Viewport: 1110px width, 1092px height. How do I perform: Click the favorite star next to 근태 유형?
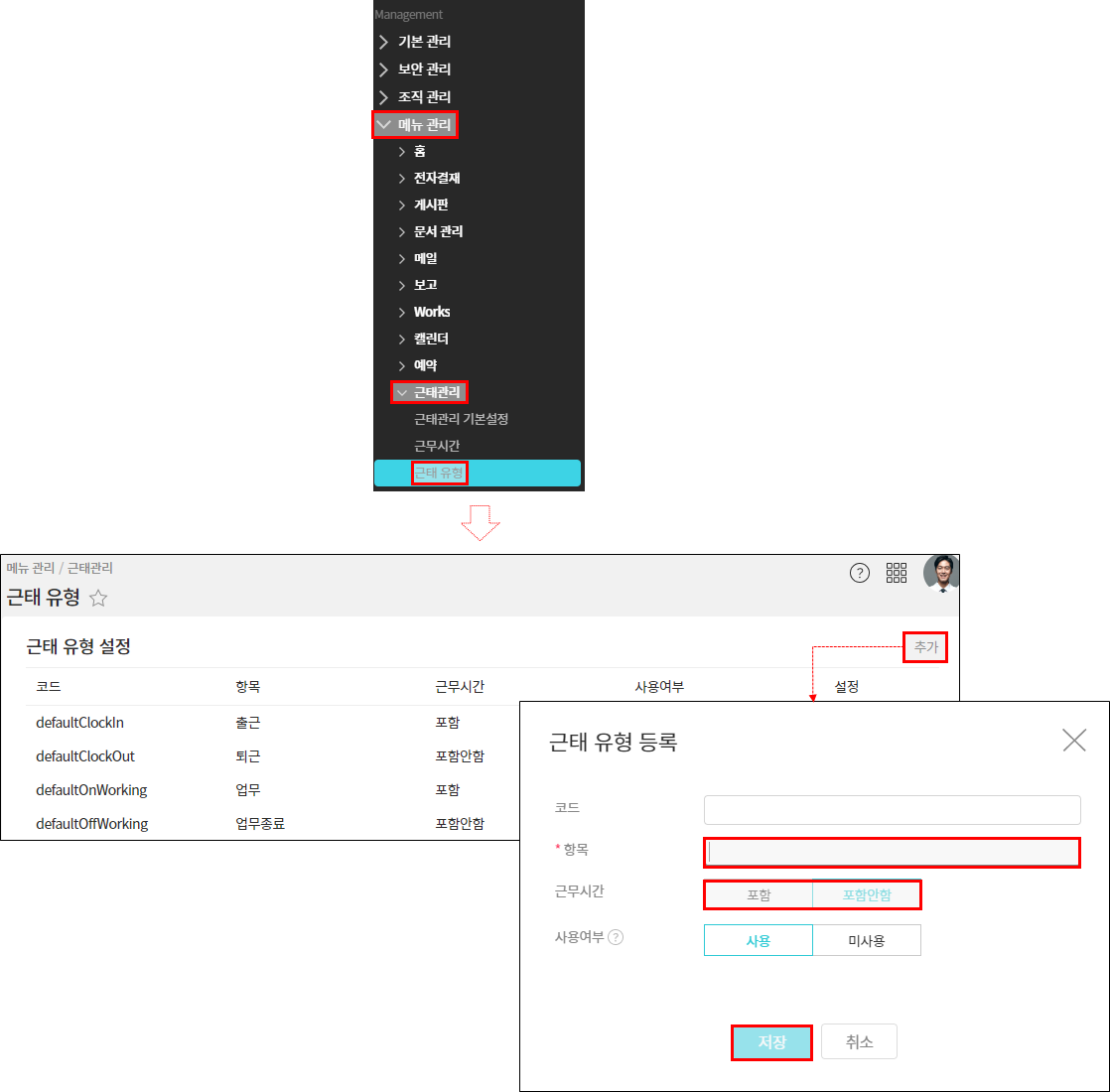(98, 599)
